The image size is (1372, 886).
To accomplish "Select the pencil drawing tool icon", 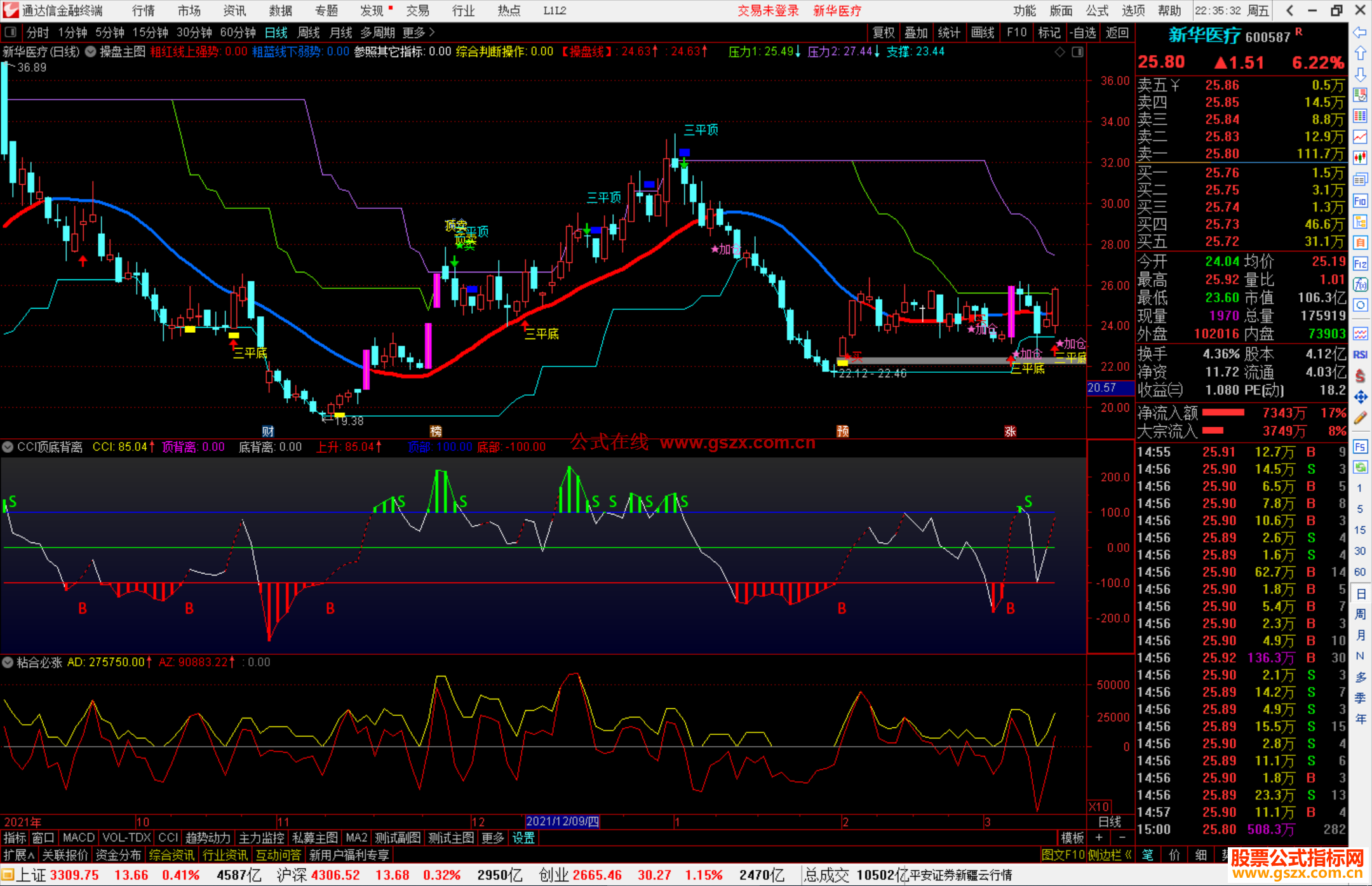I will [1360, 418].
